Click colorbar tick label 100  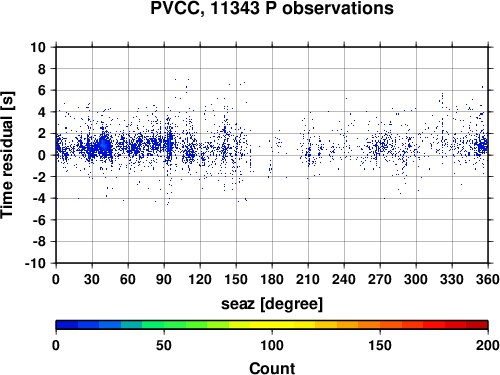(x=272, y=345)
